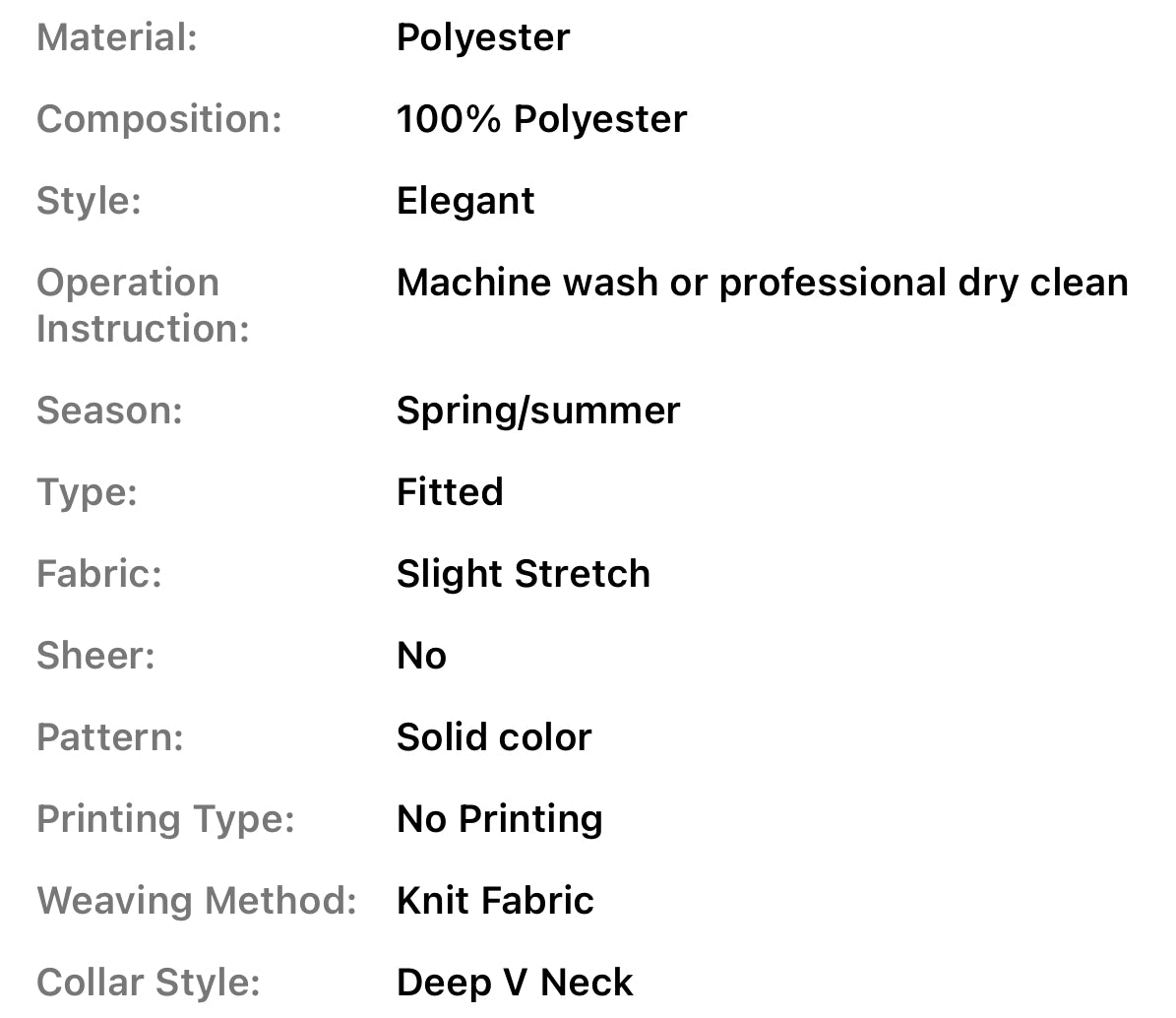The height and width of the screenshot is (1018, 1176).
Task: Click the "Fabric:" label
Action: [x=98, y=574]
